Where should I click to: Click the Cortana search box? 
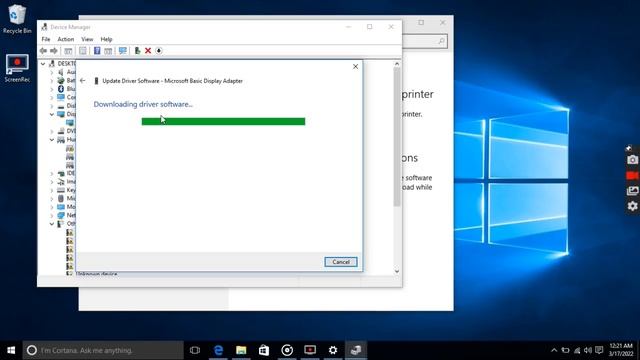coord(103,350)
